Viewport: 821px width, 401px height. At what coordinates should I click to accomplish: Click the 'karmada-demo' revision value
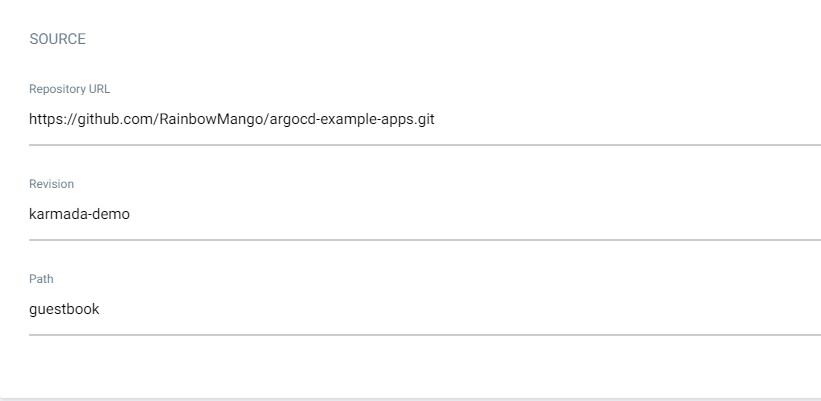[x=79, y=214]
